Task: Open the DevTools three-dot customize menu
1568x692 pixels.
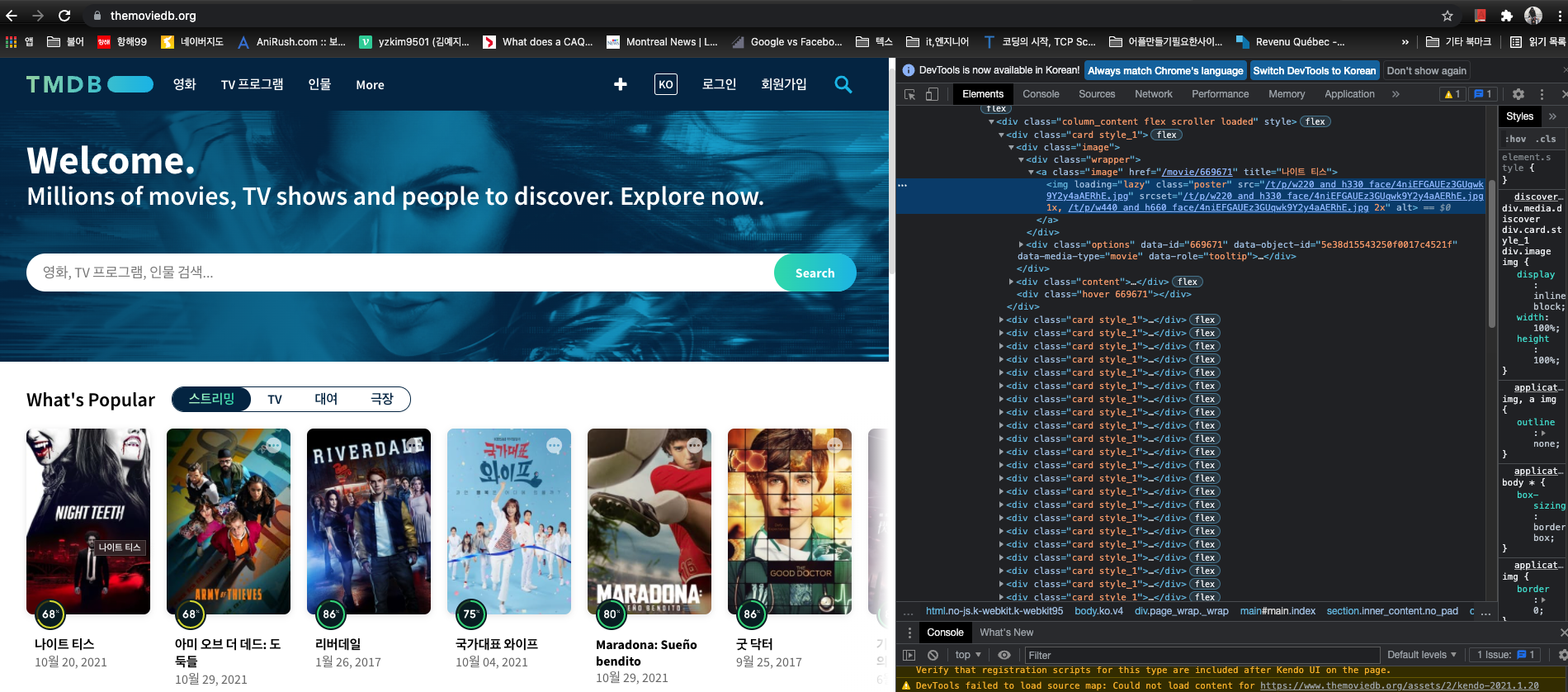Action: coord(1542,94)
